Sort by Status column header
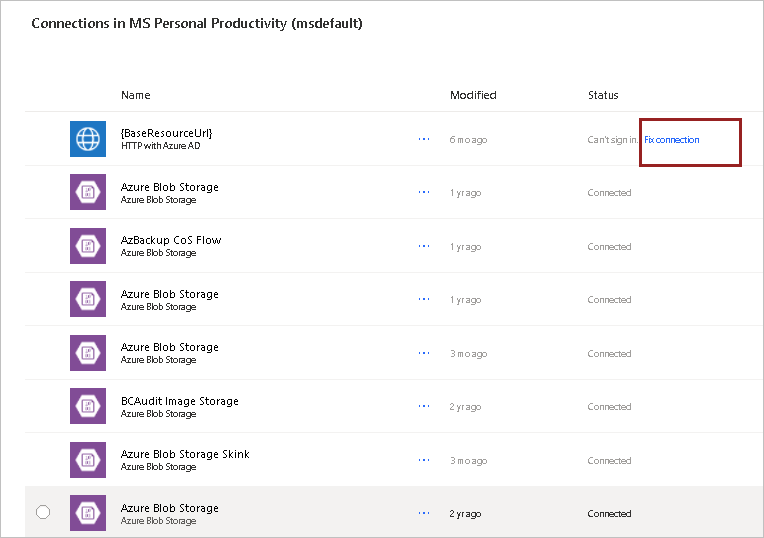Image resolution: width=764 pixels, height=538 pixels. pyautogui.click(x=603, y=95)
